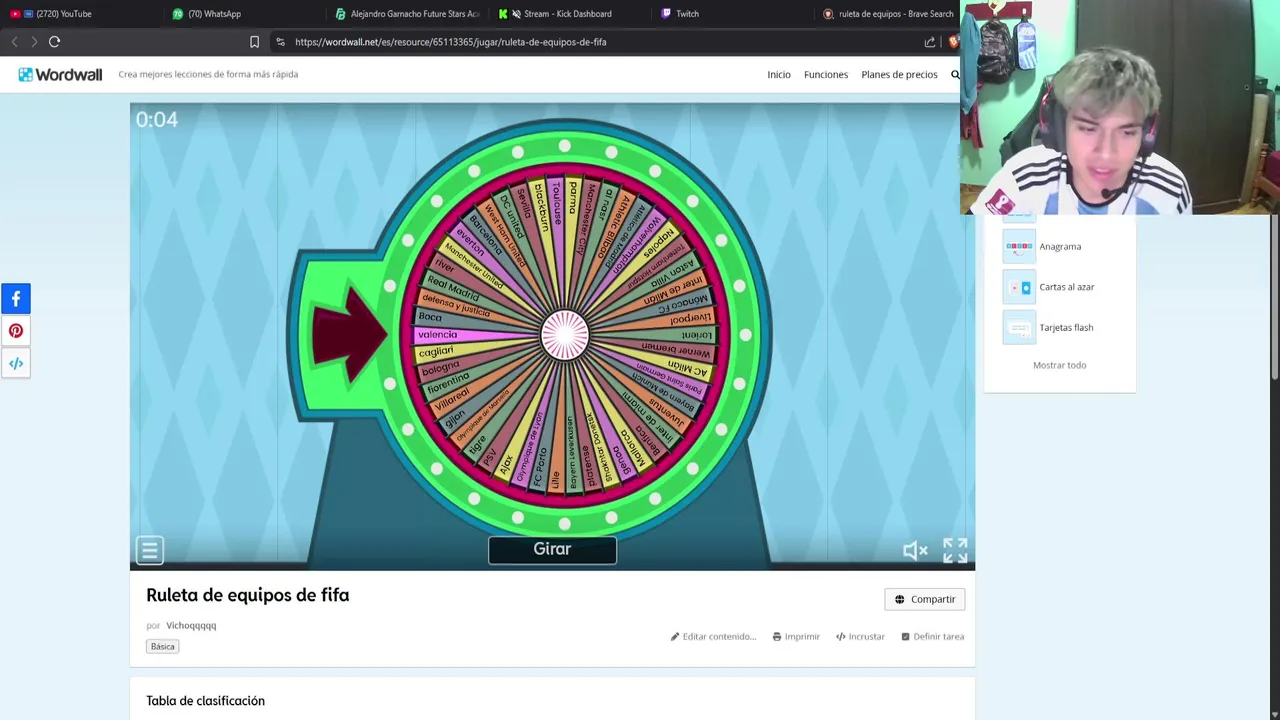Click Mostrar todo to expand templates
The height and width of the screenshot is (720, 1280).
point(1059,365)
